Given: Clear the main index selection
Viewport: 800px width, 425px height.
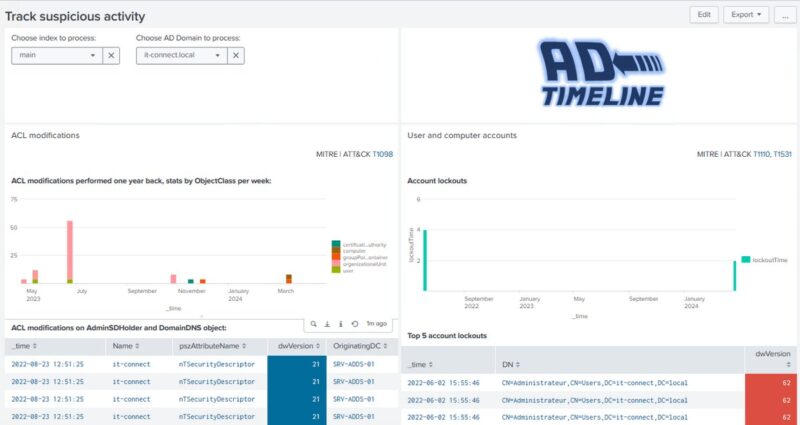Looking at the screenshot, I should point(111,56).
